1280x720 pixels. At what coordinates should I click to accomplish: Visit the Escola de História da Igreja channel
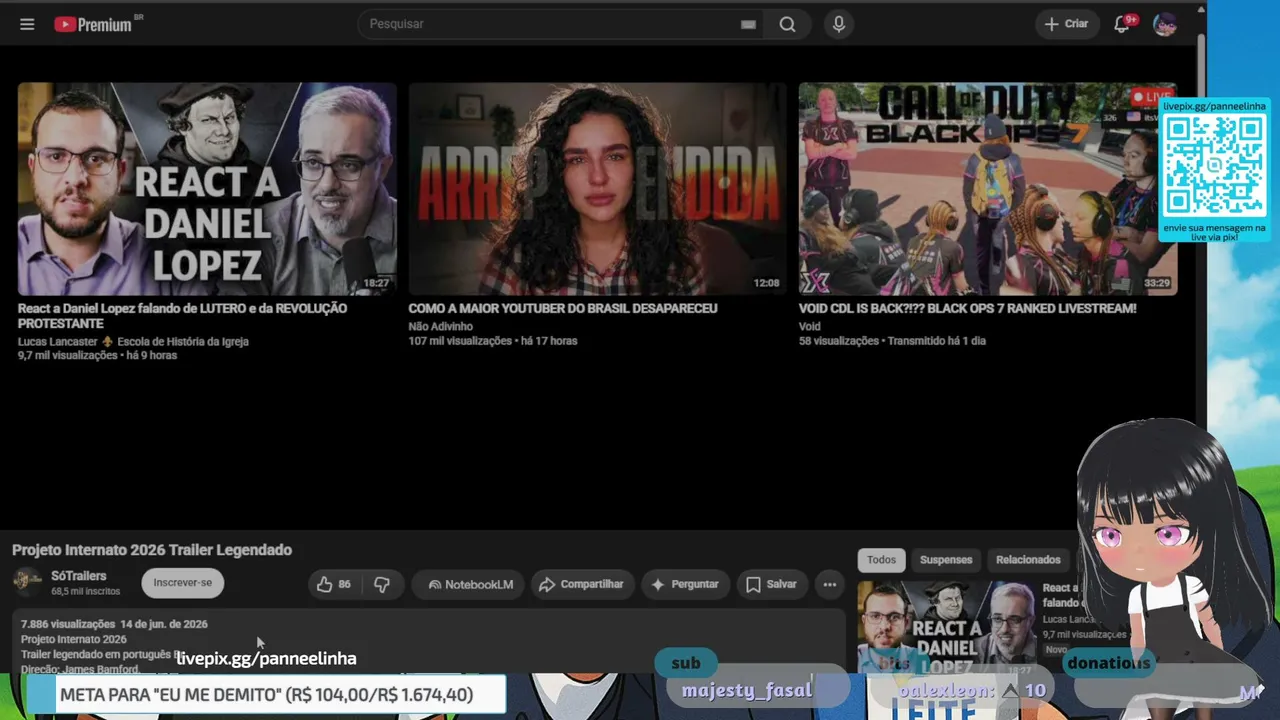(183, 342)
